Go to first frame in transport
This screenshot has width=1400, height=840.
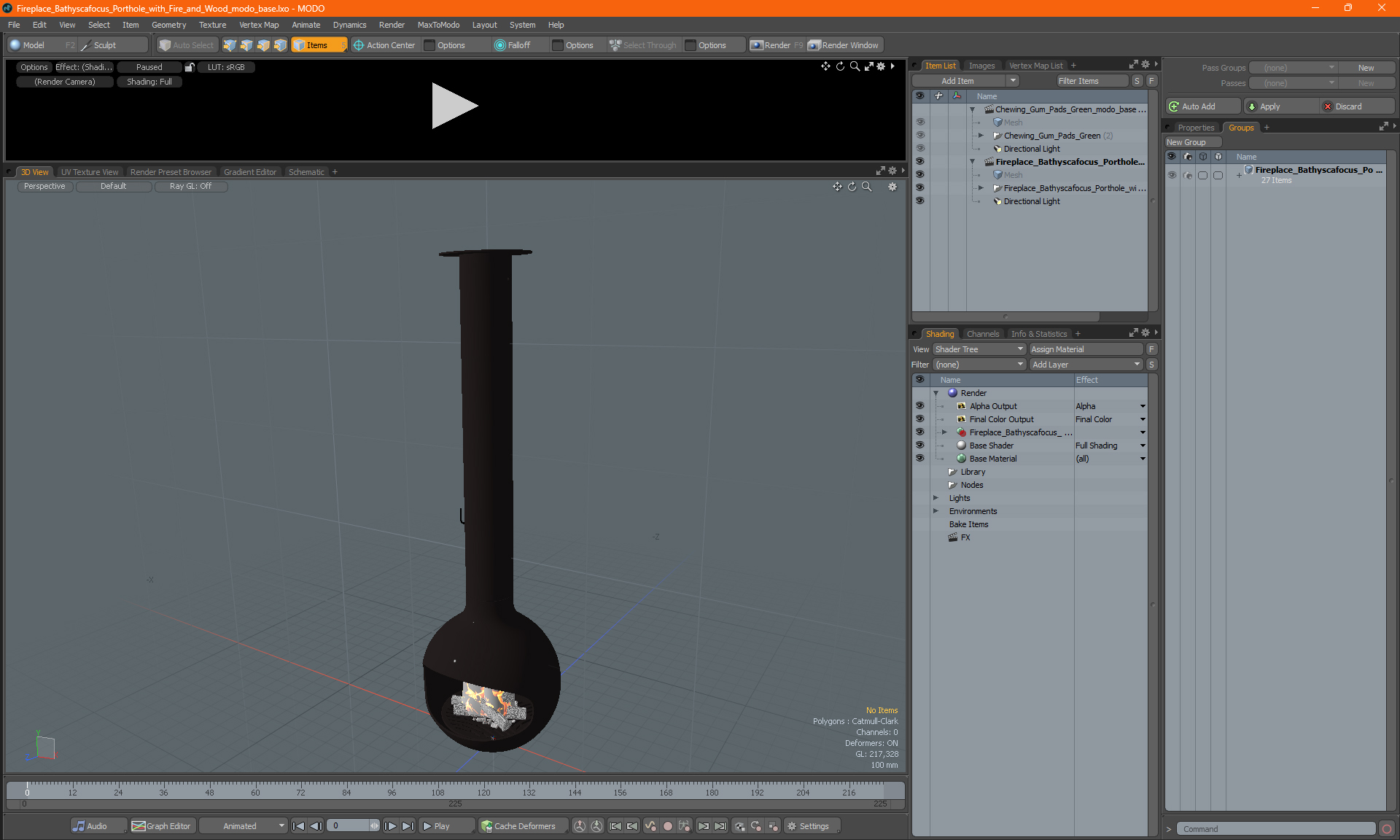point(298,826)
